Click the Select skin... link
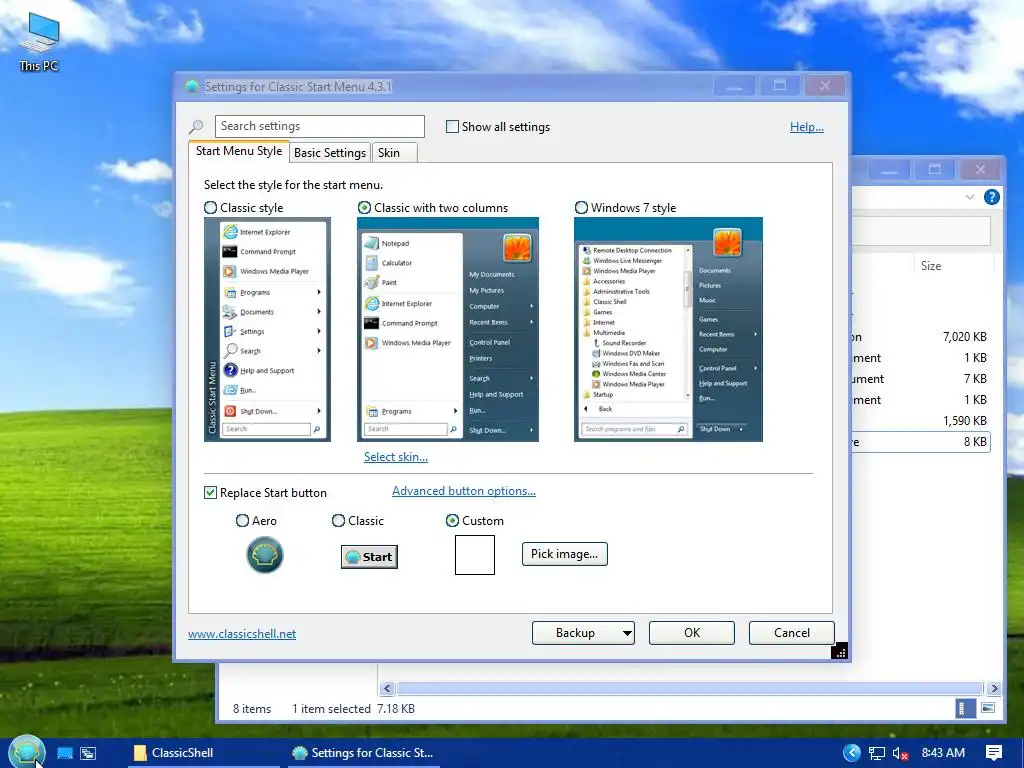The width and height of the screenshot is (1024, 768). click(396, 456)
